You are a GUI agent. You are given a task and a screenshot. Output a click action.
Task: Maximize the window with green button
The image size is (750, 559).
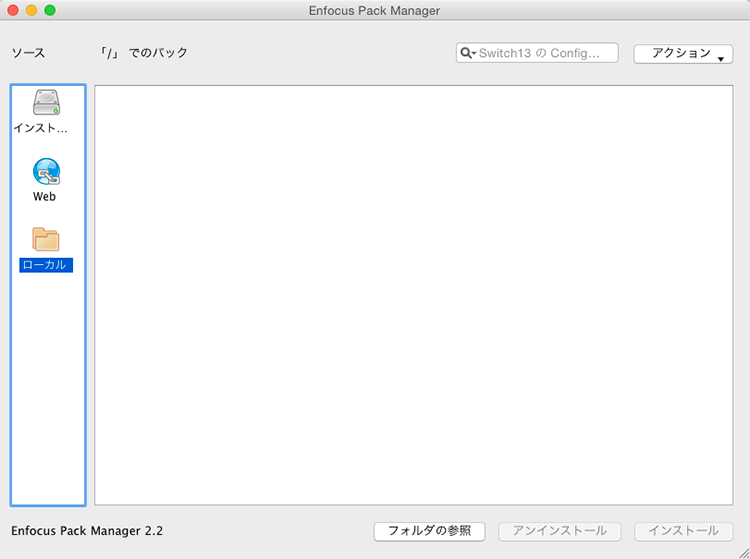pos(50,10)
